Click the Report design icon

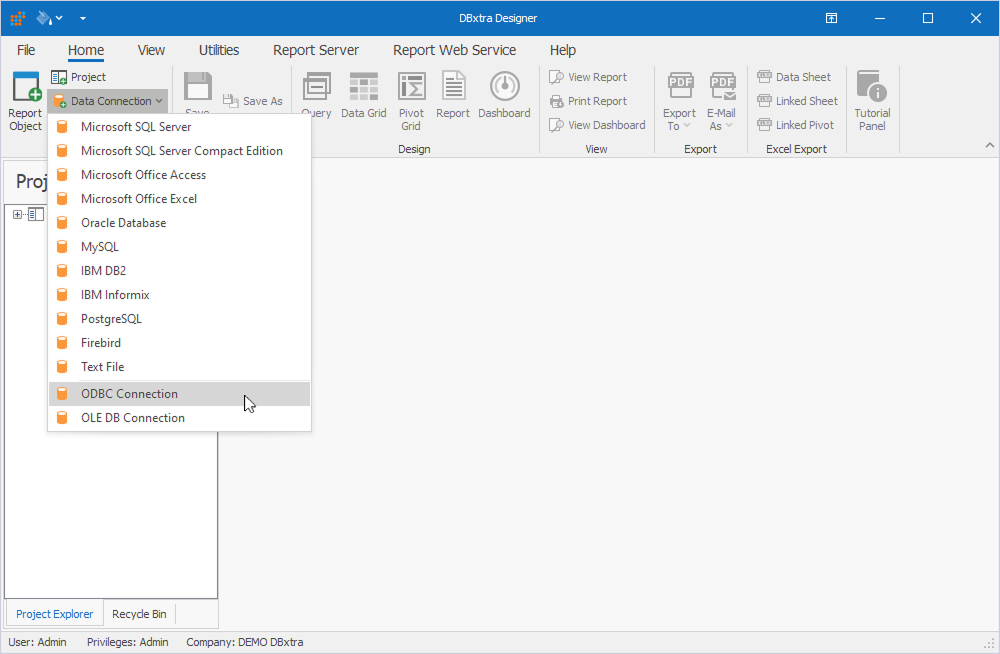click(452, 95)
